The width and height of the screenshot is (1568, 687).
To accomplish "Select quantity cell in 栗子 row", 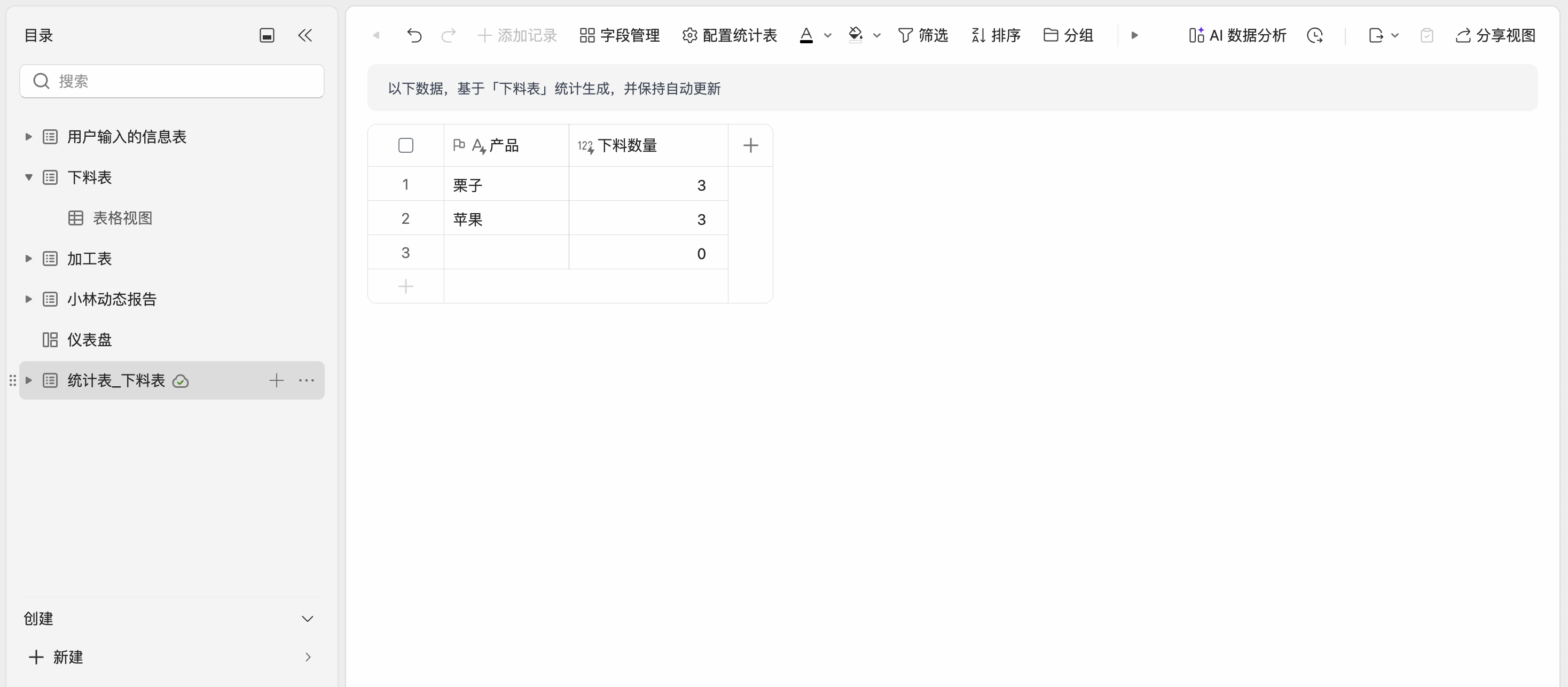I will pyautogui.click(x=648, y=184).
